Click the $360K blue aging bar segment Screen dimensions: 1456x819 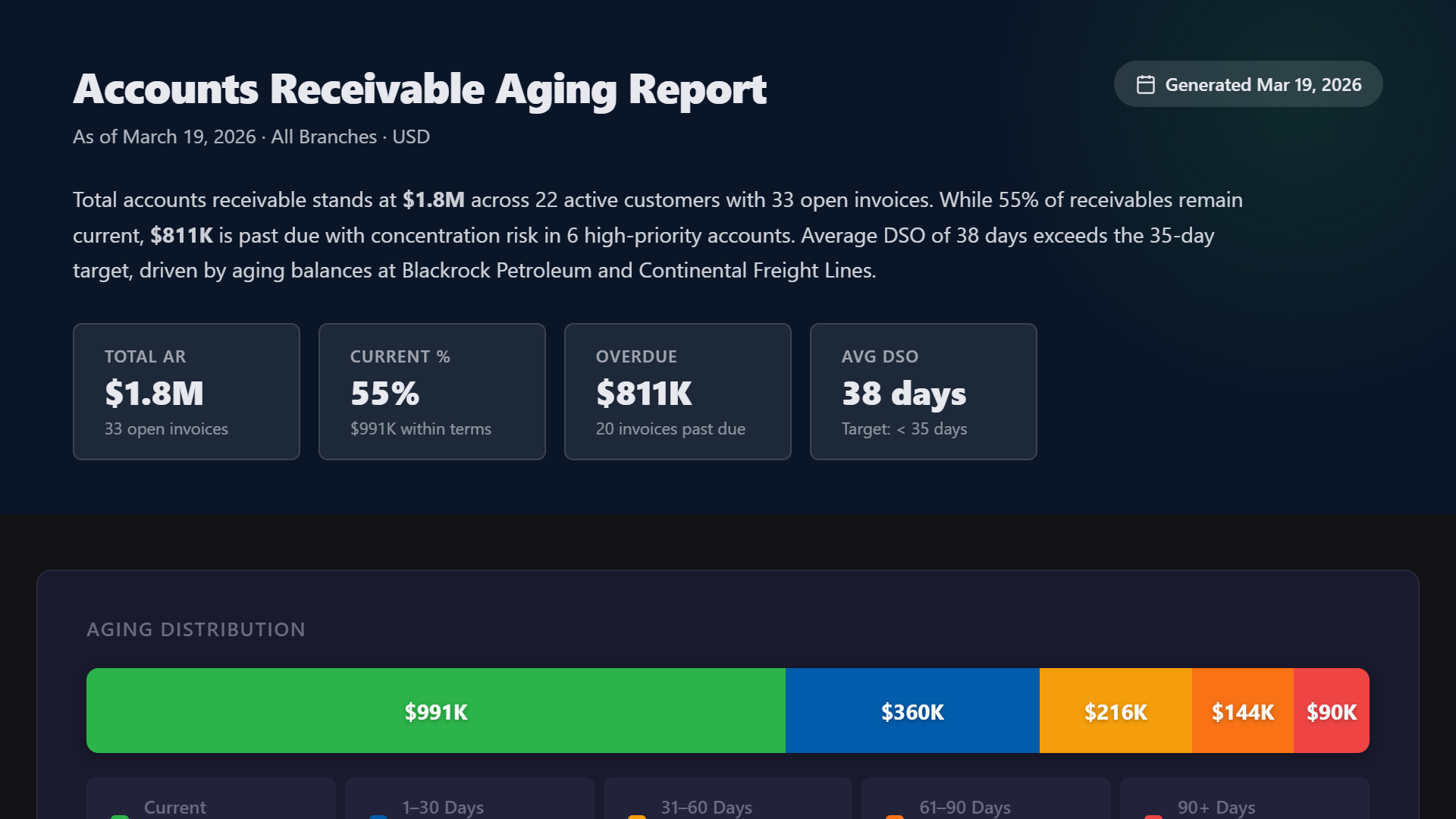[x=912, y=711]
